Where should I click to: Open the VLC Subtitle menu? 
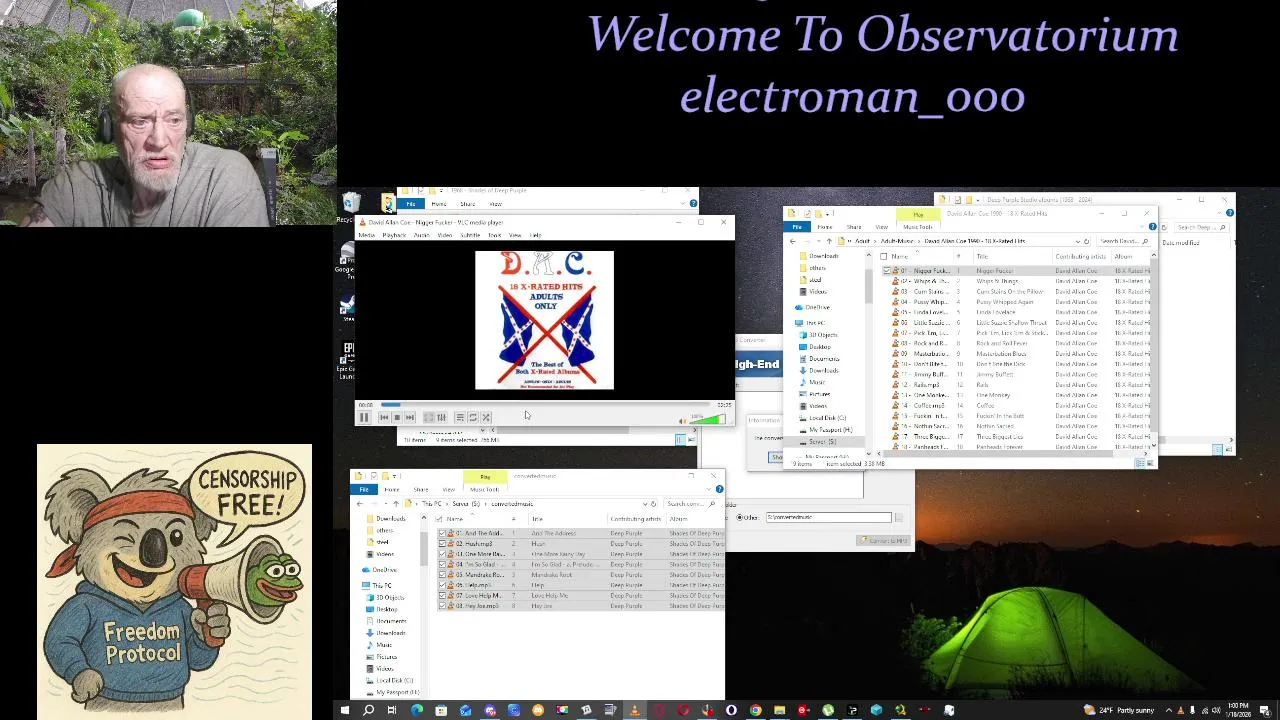(x=470, y=235)
